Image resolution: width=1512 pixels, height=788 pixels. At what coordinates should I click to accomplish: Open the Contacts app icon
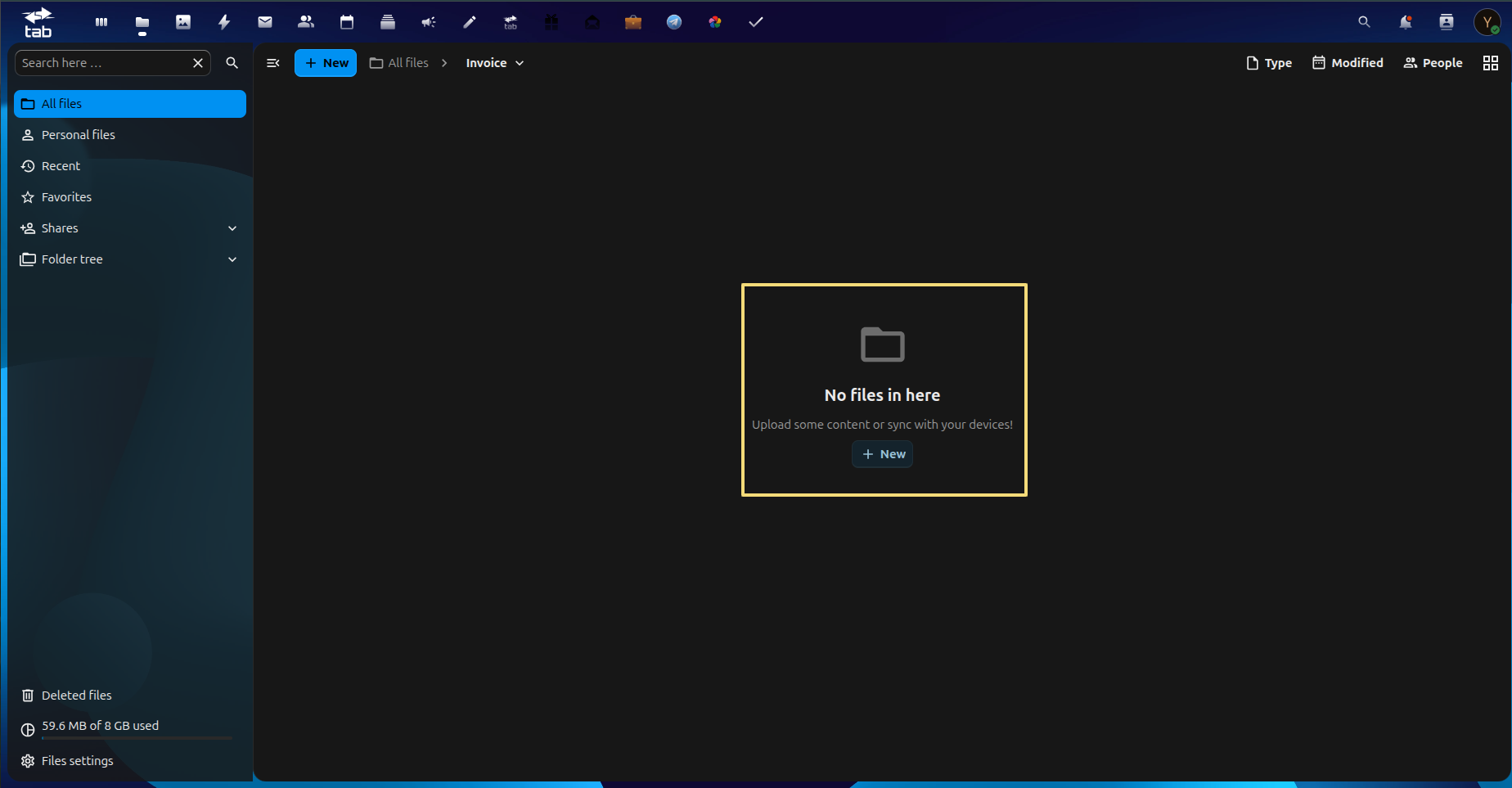tap(306, 22)
